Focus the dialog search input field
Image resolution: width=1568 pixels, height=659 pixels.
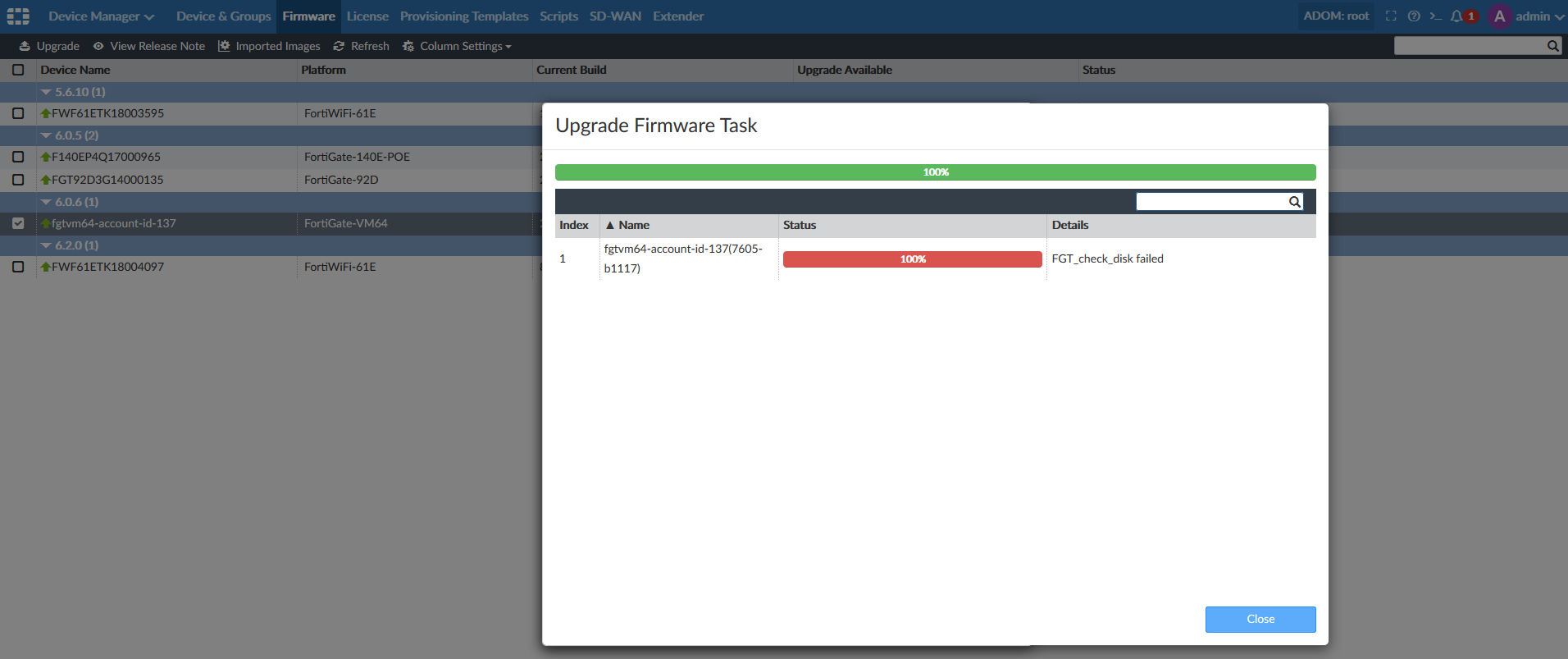coord(1211,202)
